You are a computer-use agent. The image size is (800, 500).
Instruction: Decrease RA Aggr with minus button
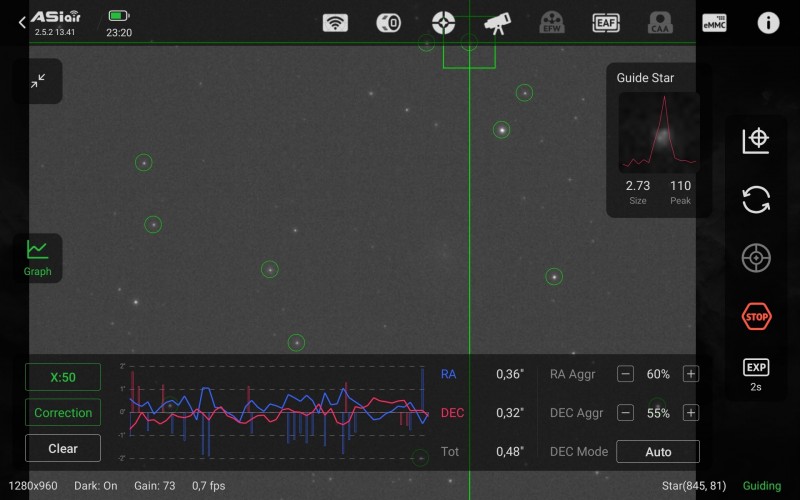coord(626,374)
